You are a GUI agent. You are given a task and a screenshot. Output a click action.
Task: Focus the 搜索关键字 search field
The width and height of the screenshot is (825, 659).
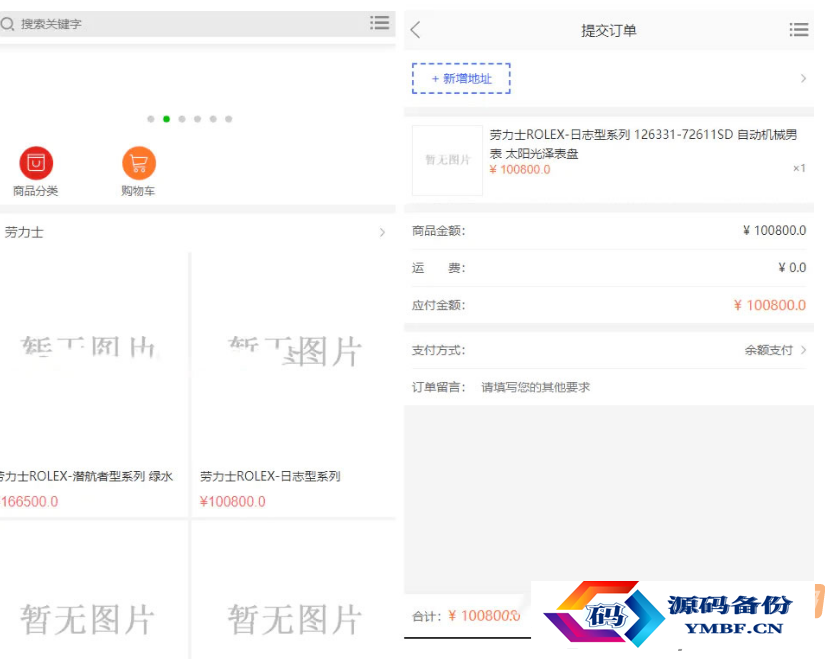[189, 24]
